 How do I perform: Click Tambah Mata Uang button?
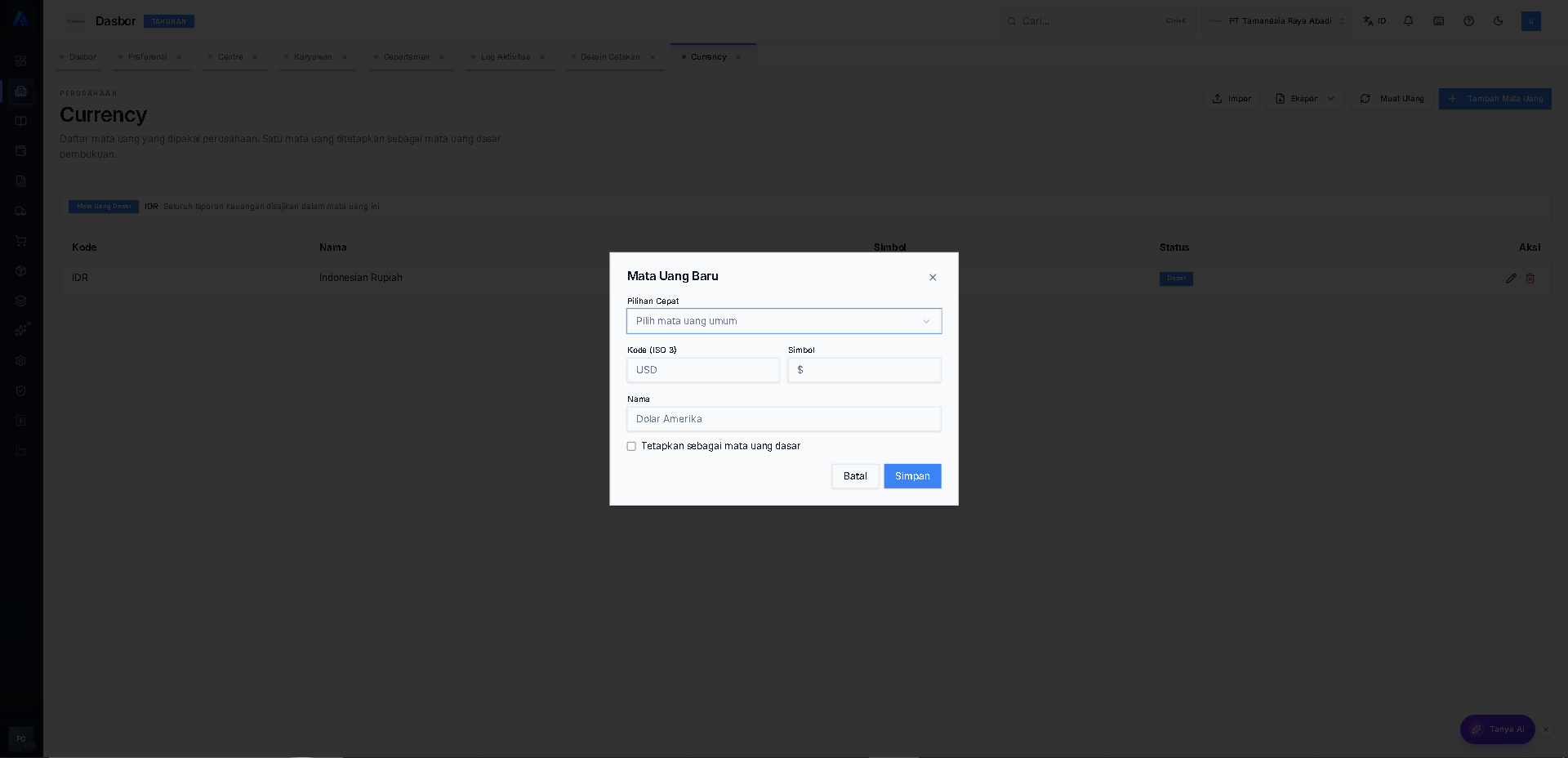click(x=1494, y=99)
